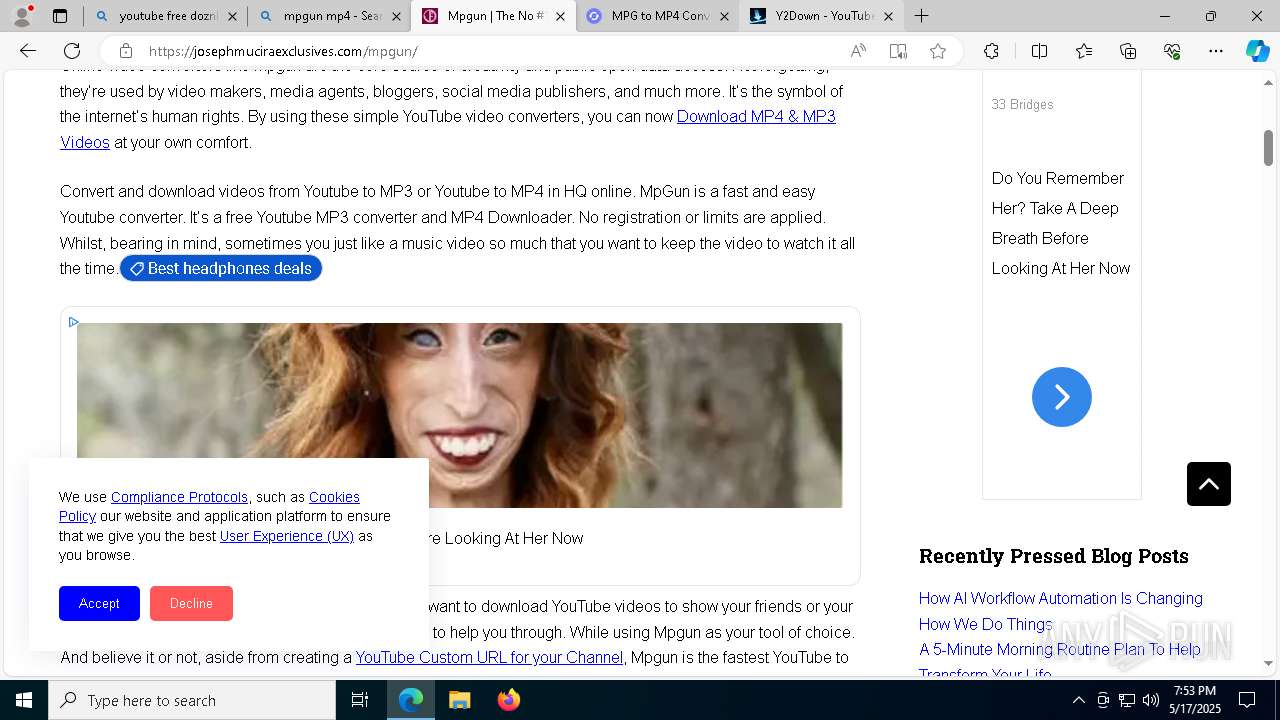This screenshot has height=720, width=1280.
Task: Open the Windows Start menu
Action: coord(24,700)
